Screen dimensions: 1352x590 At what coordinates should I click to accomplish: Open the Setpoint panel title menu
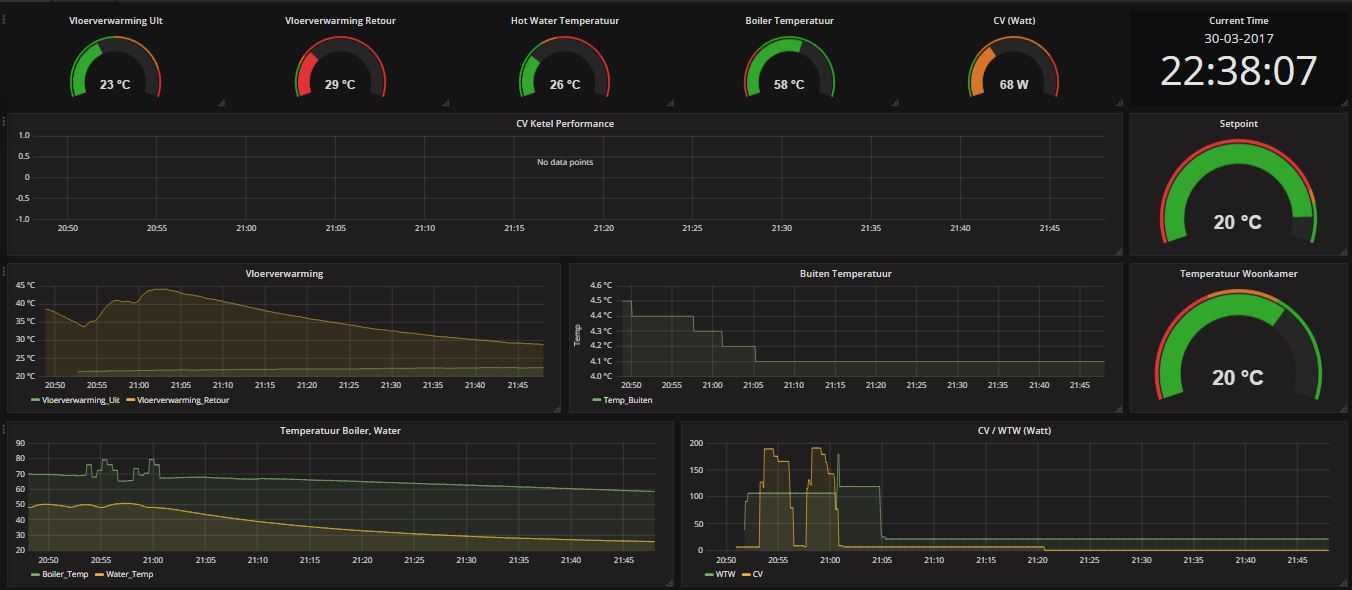1238,124
